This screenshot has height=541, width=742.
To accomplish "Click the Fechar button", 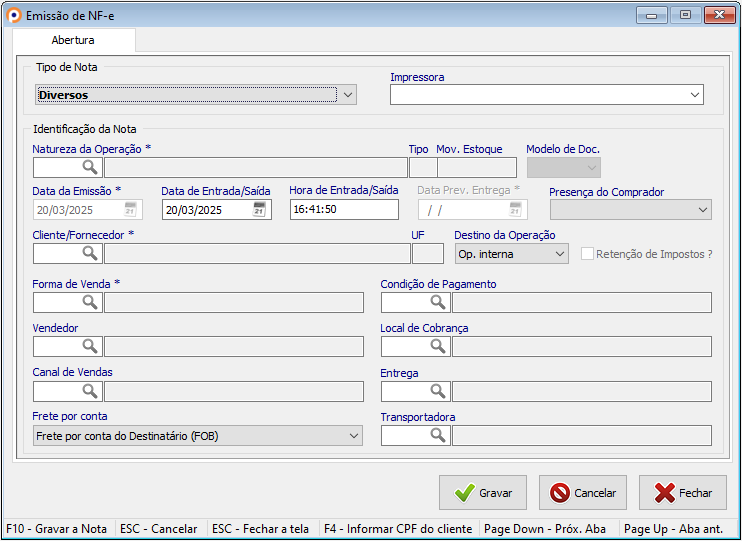I will [683, 493].
